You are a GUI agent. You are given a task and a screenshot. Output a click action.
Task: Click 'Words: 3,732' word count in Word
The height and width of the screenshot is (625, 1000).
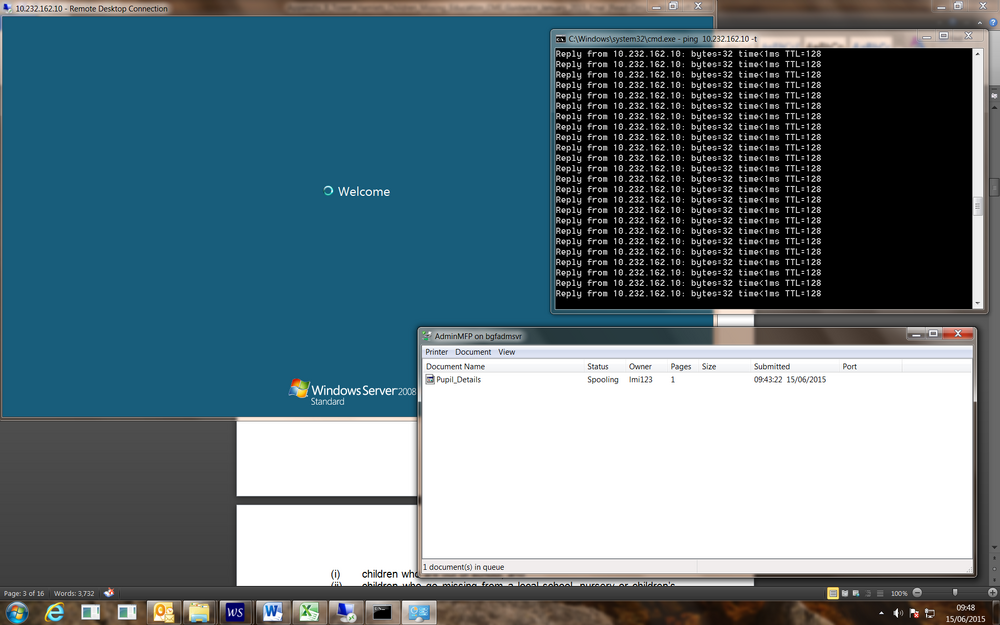coord(74,593)
